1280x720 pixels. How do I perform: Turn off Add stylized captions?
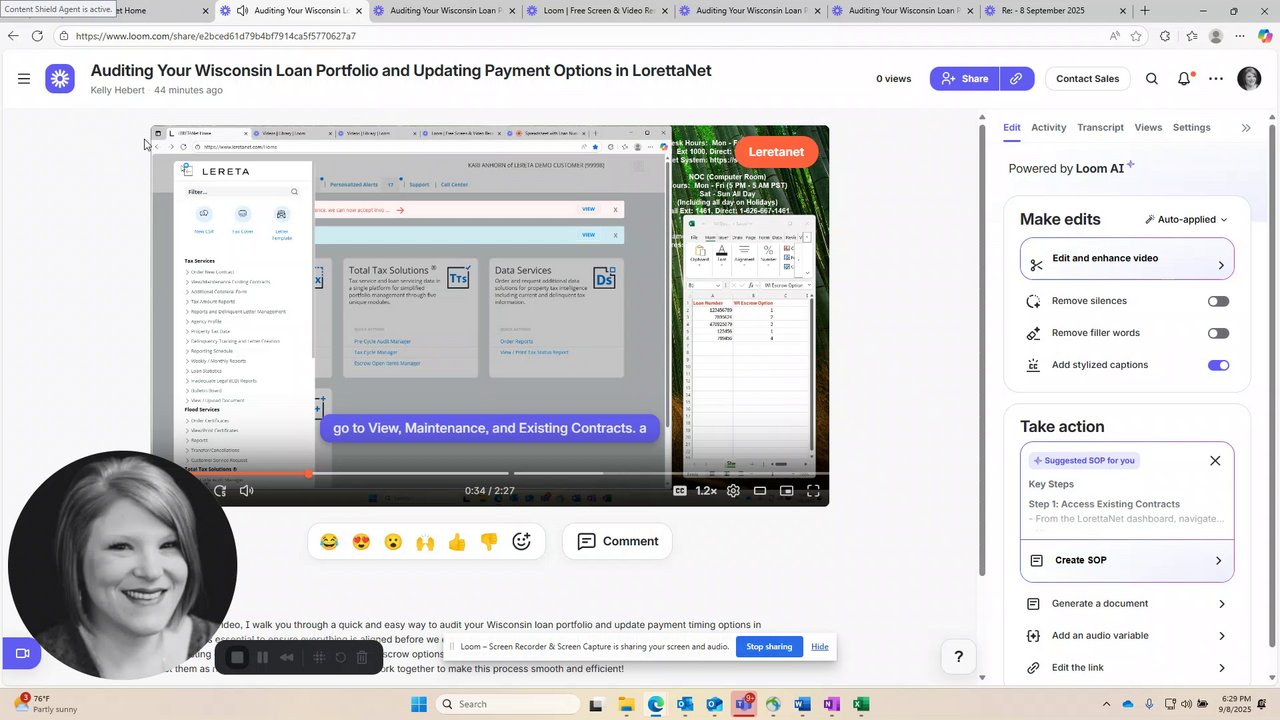click(x=1218, y=365)
